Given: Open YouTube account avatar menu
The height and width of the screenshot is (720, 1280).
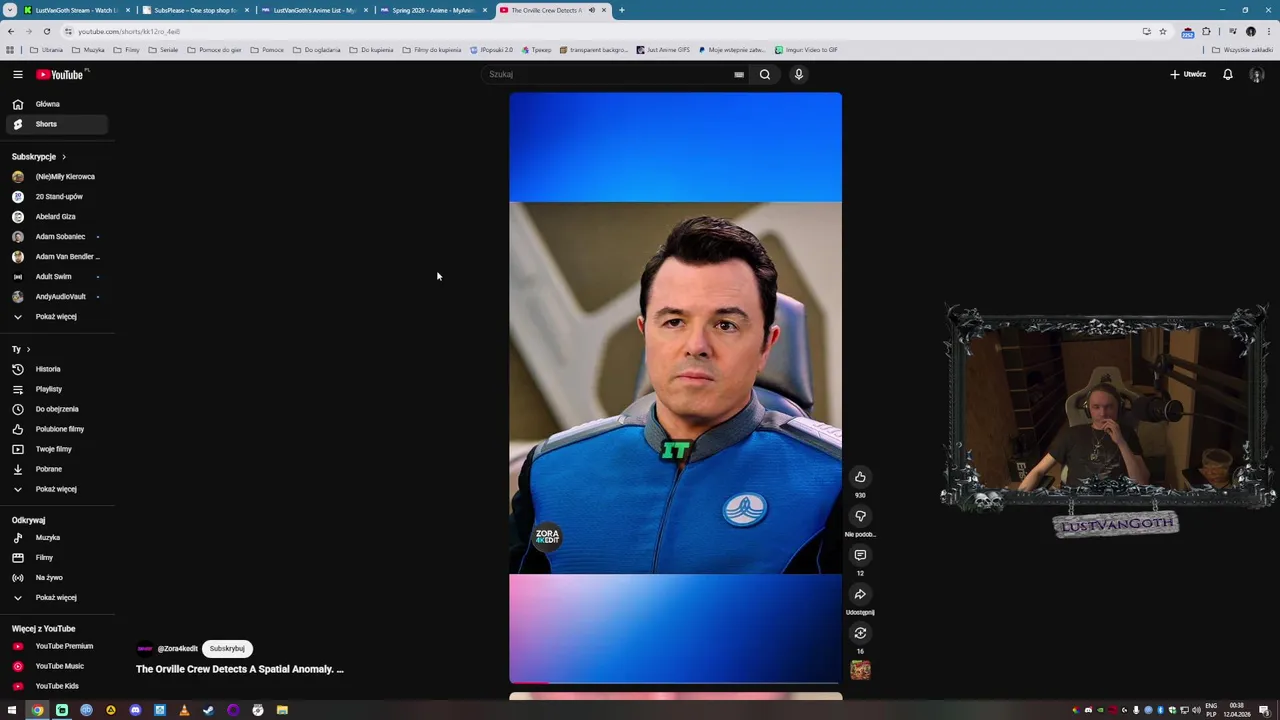Looking at the screenshot, I should click(x=1257, y=75).
